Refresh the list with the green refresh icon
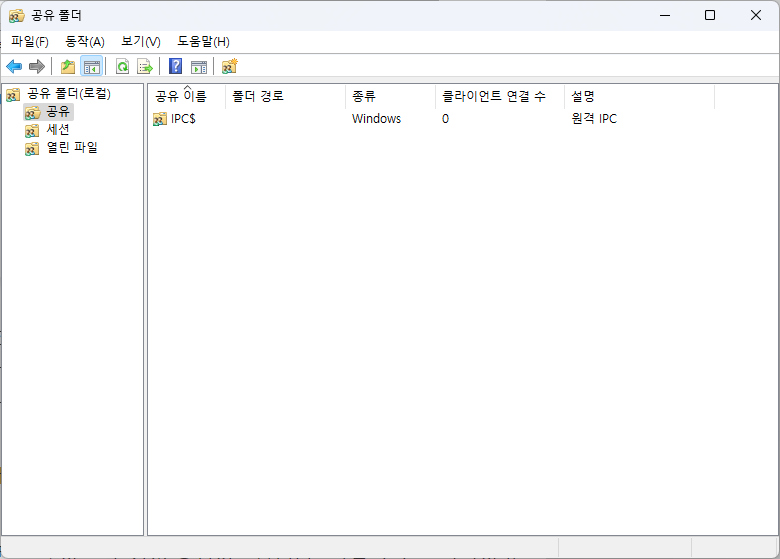Image resolution: width=780 pixels, height=559 pixels. point(122,66)
